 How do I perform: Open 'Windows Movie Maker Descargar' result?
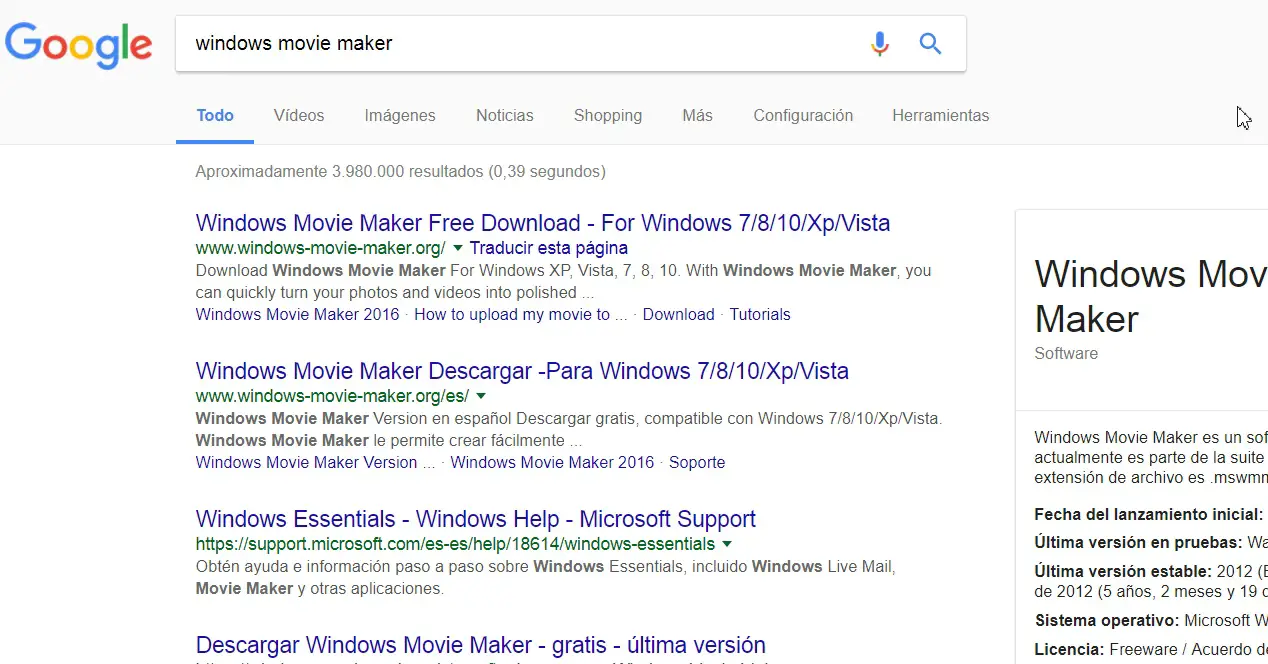point(522,371)
